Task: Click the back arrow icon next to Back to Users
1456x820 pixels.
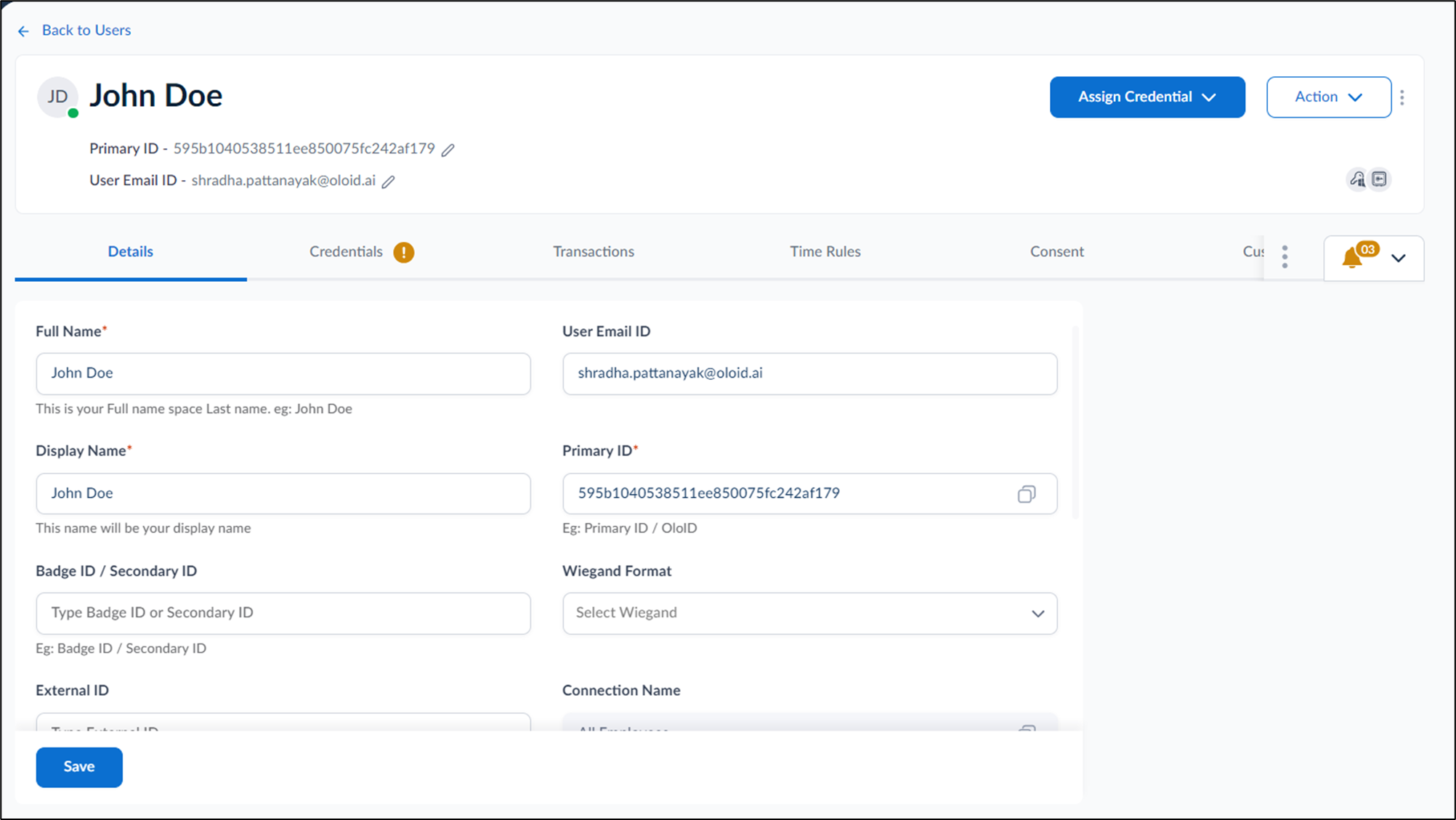Action: click(23, 31)
